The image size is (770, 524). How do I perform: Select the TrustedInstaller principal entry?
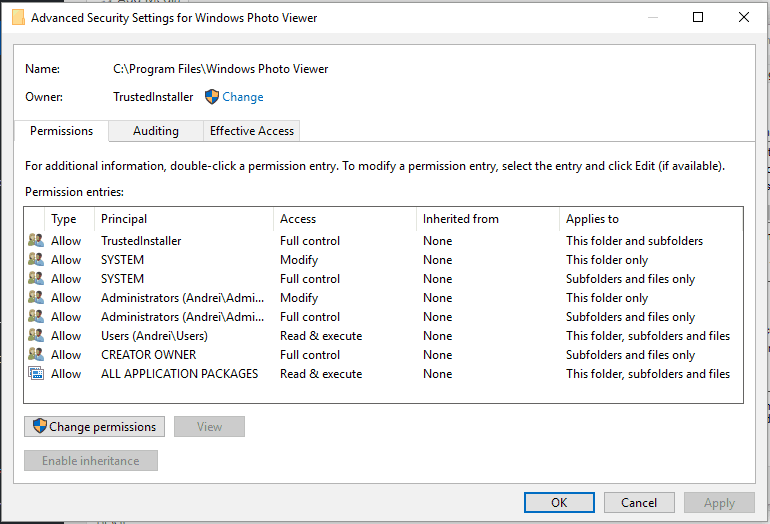pyautogui.click(x=141, y=241)
